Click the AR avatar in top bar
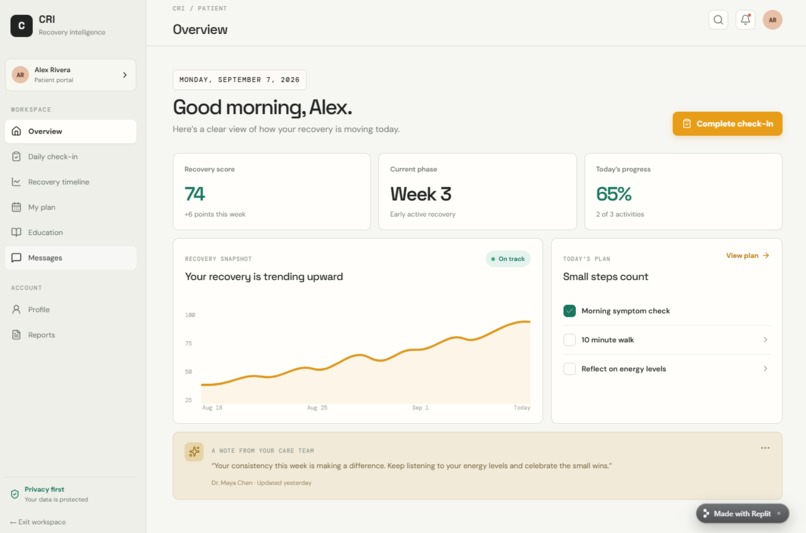The image size is (806, 533). 772,20
